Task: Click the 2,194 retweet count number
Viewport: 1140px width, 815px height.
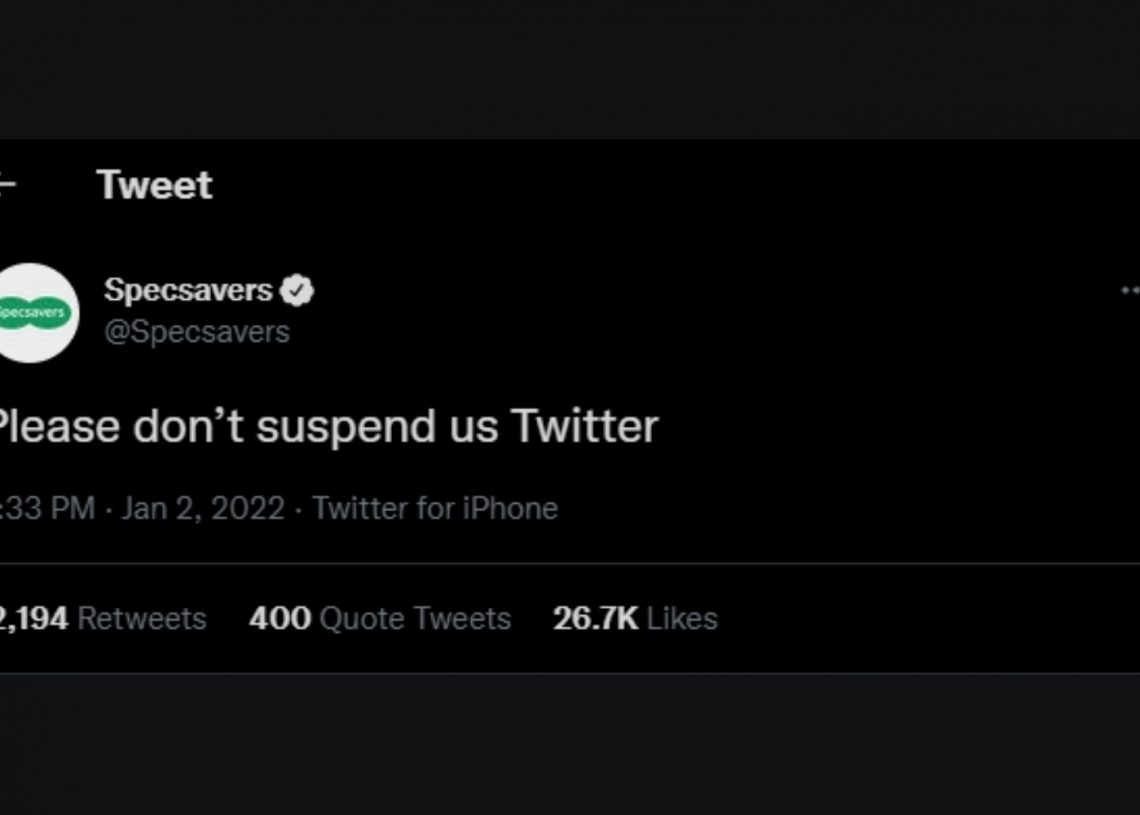Action: 34,619
